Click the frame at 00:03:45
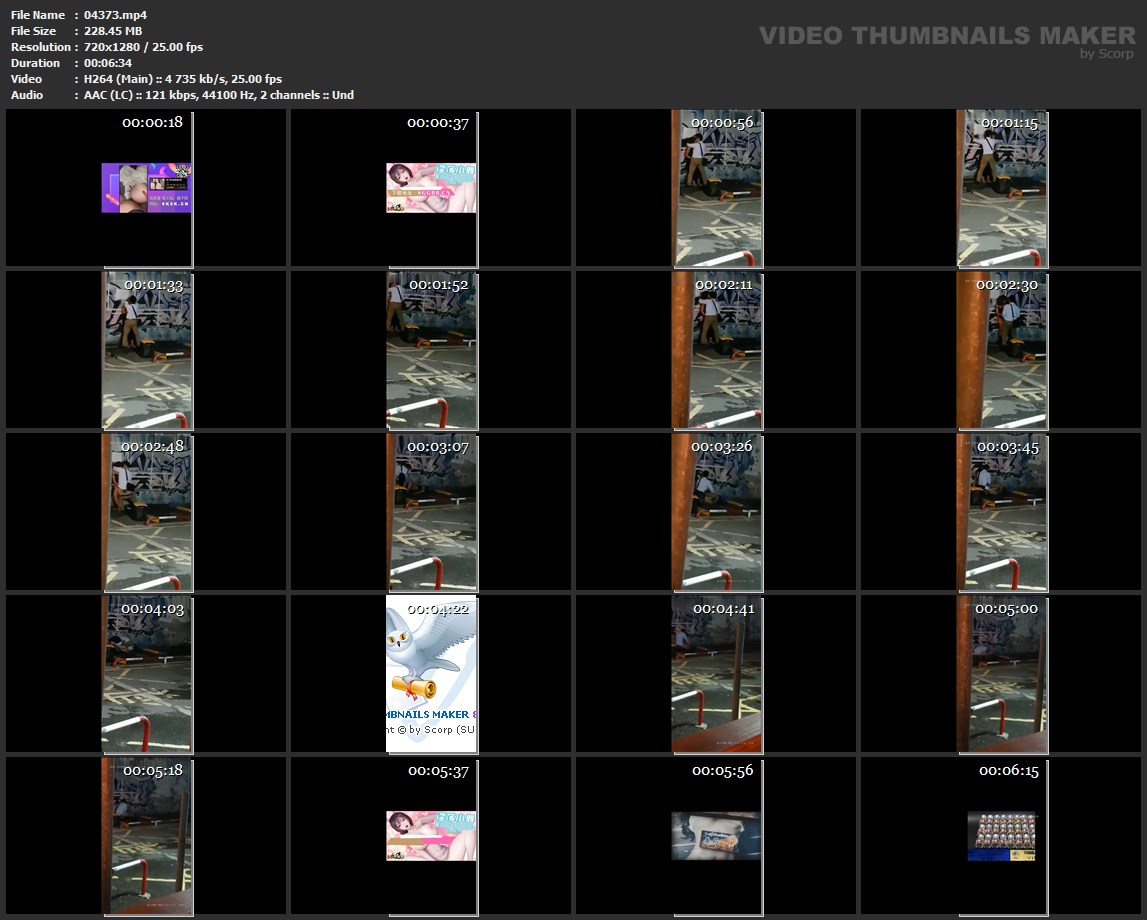 1002,512
